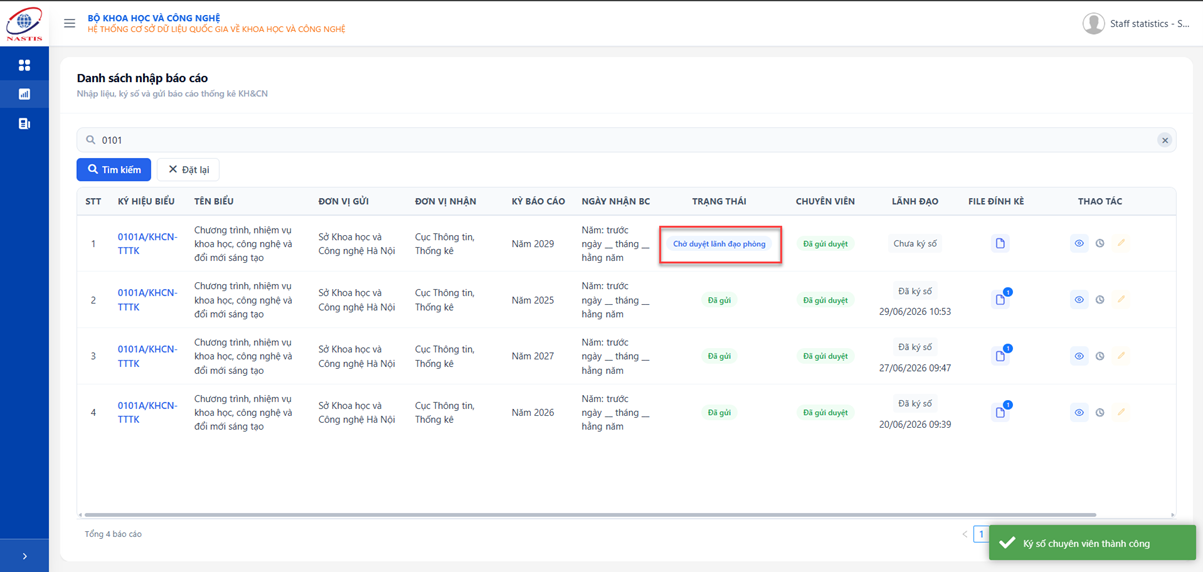Click the FILE ĐÍNH KÈ column header

coord(996,202)
